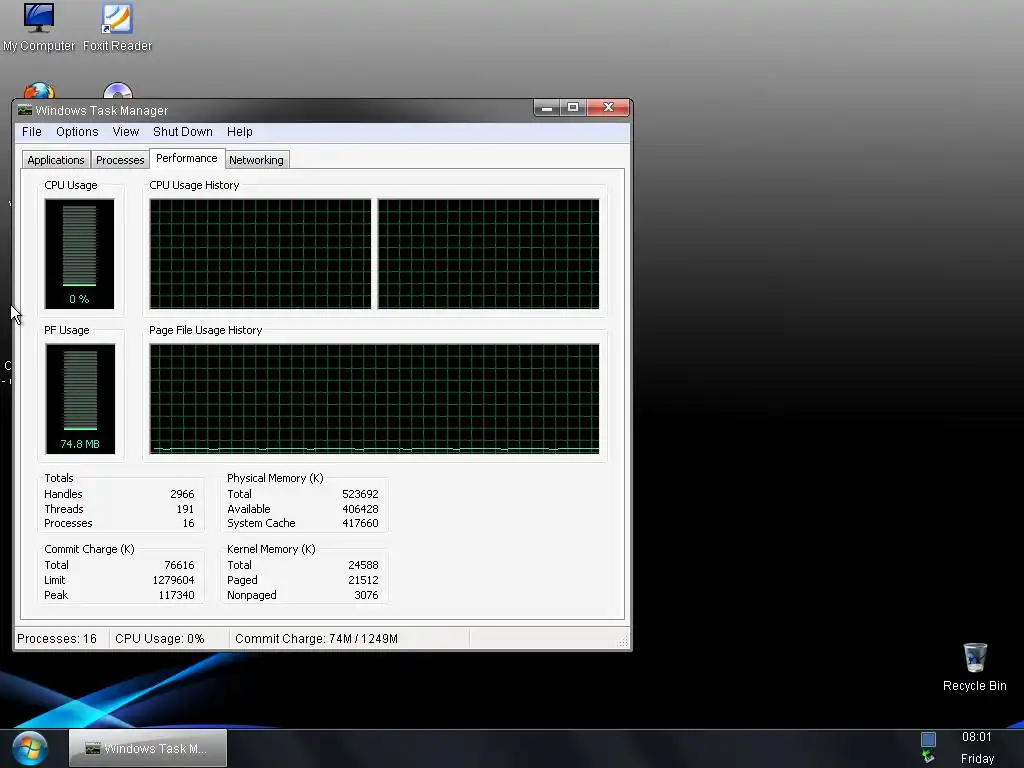Click the Totals group label

(x=59, y=478)
